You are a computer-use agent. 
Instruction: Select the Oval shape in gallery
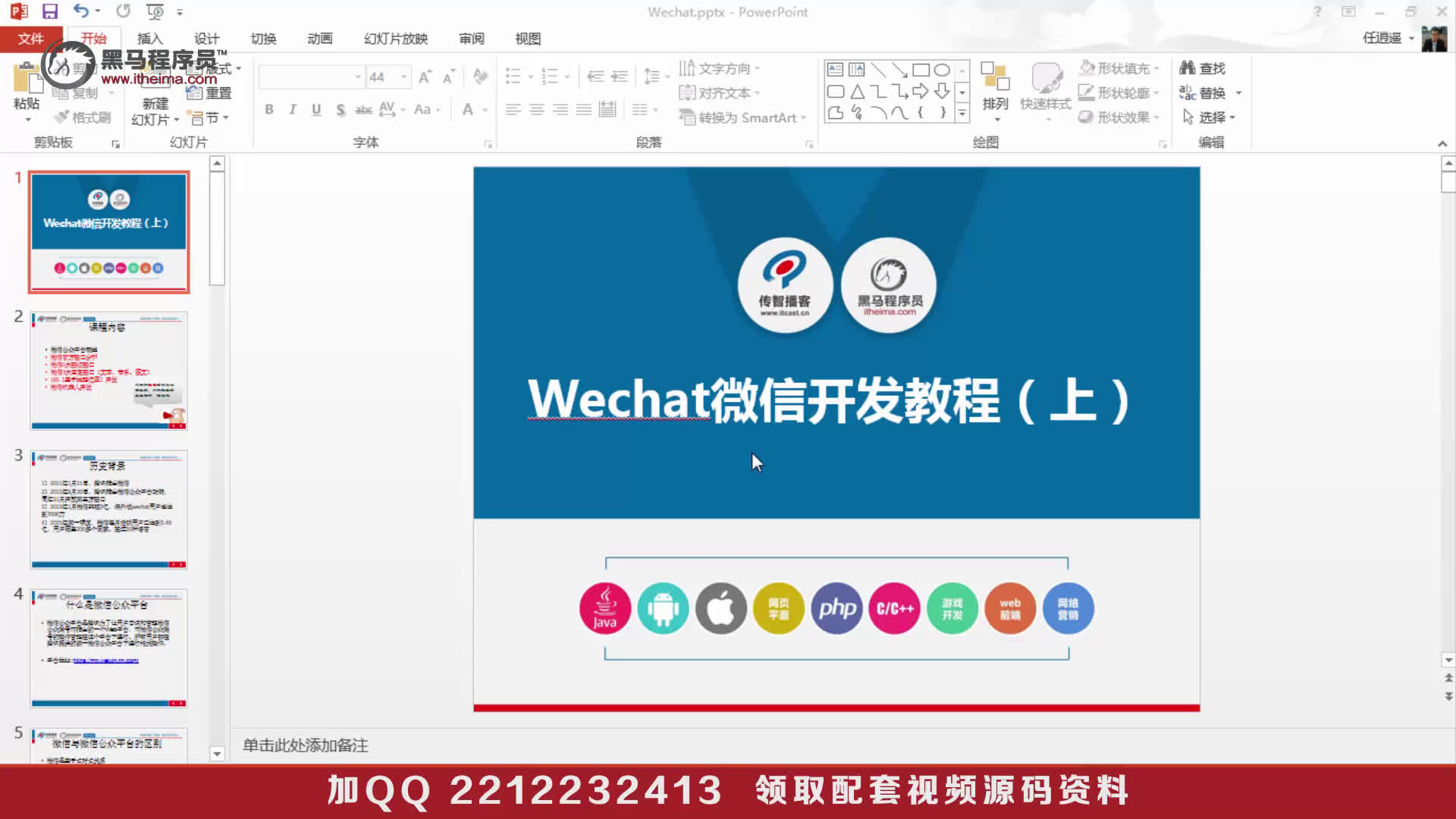point(942,70)
